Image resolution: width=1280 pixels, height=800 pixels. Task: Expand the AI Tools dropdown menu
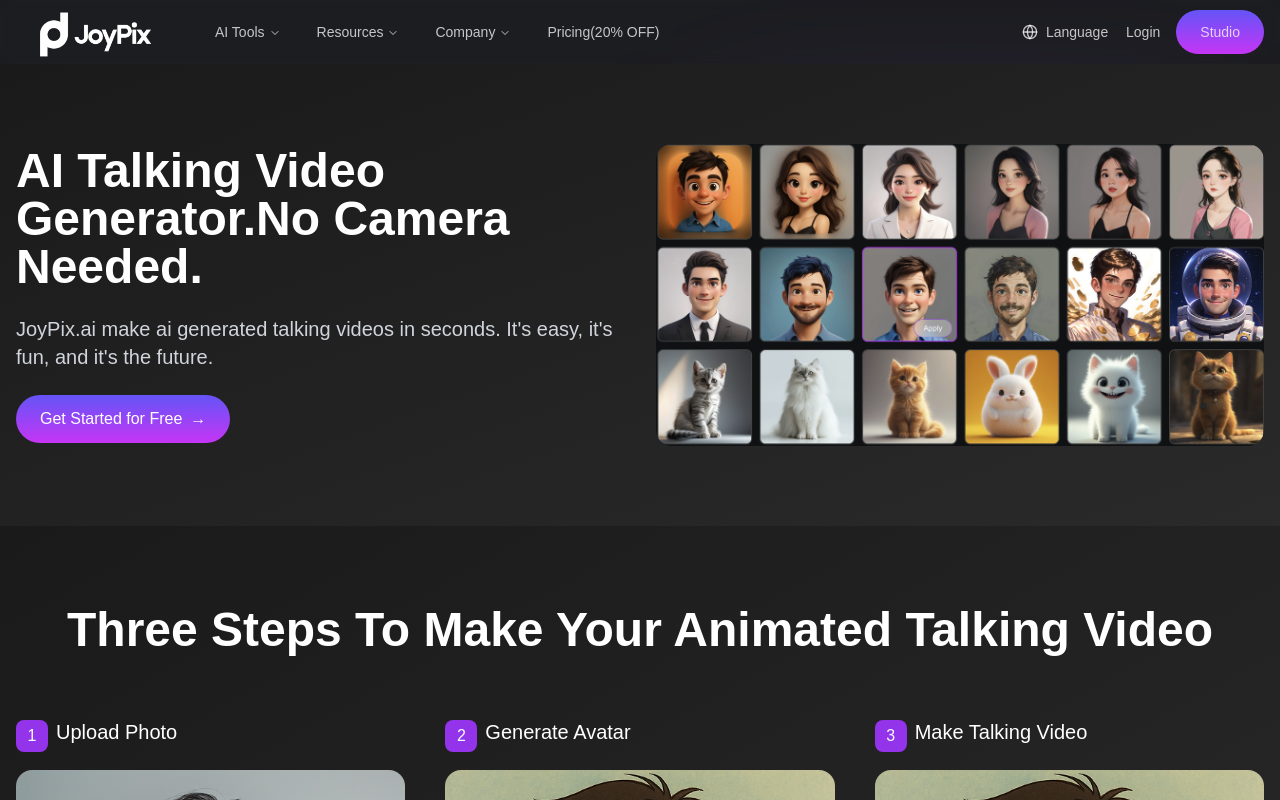[x=247, y=32]
